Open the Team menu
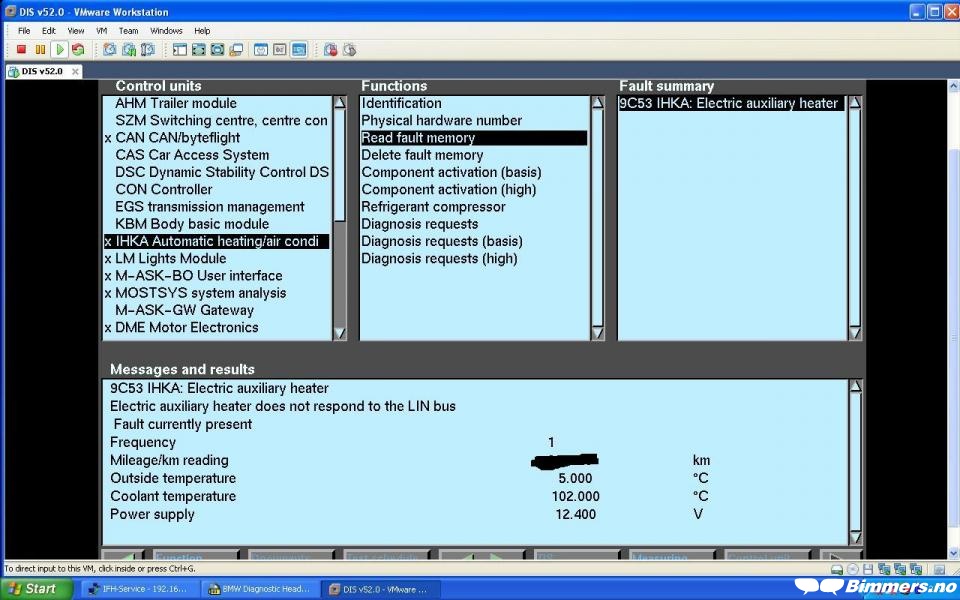Image resolution: width=960 pixels, height=600 pixels. tap(130, 31)
